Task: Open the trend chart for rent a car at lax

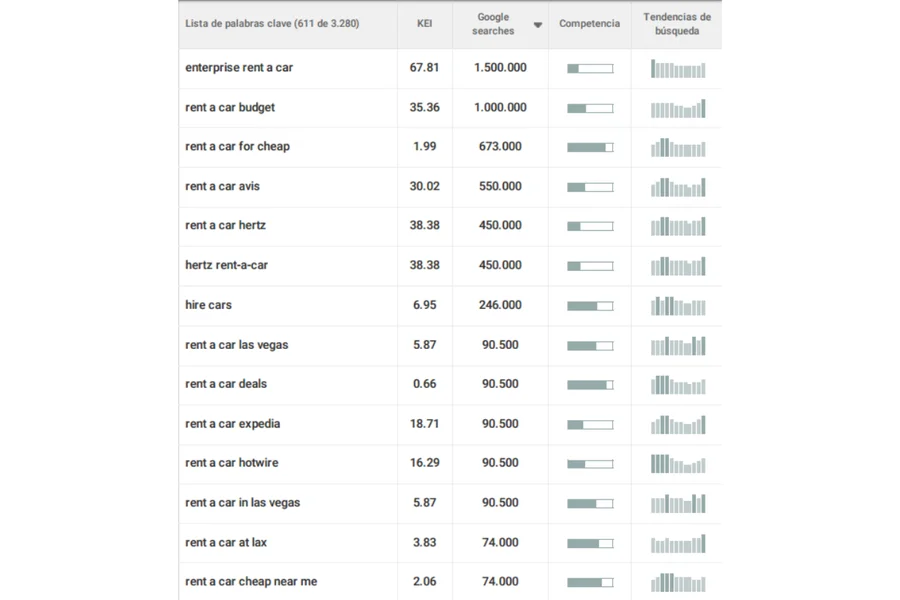Action: [678, 543]
